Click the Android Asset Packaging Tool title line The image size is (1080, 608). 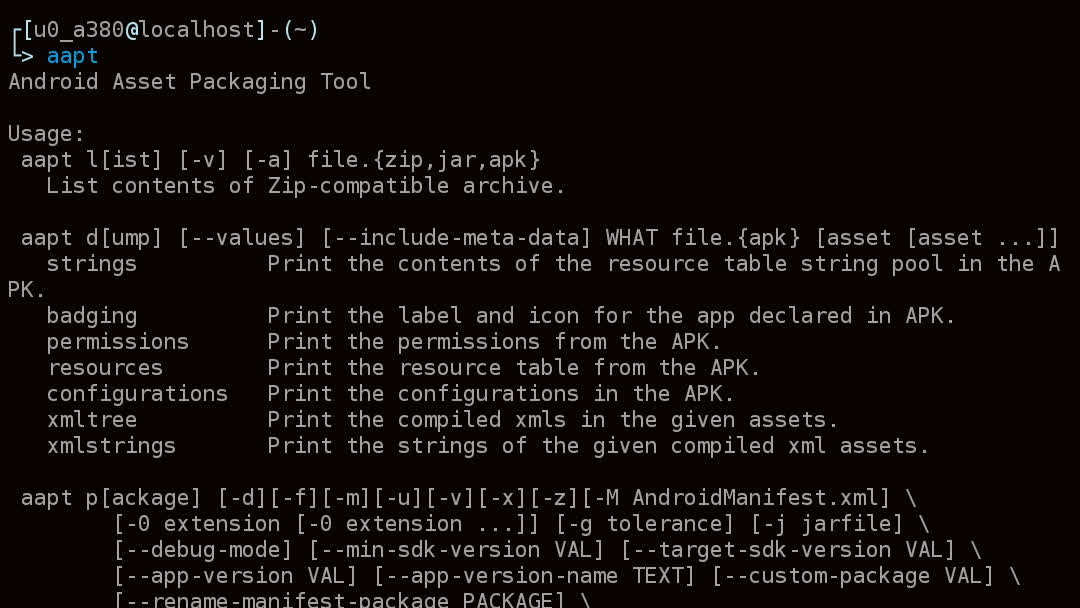[x=190, y=82]
